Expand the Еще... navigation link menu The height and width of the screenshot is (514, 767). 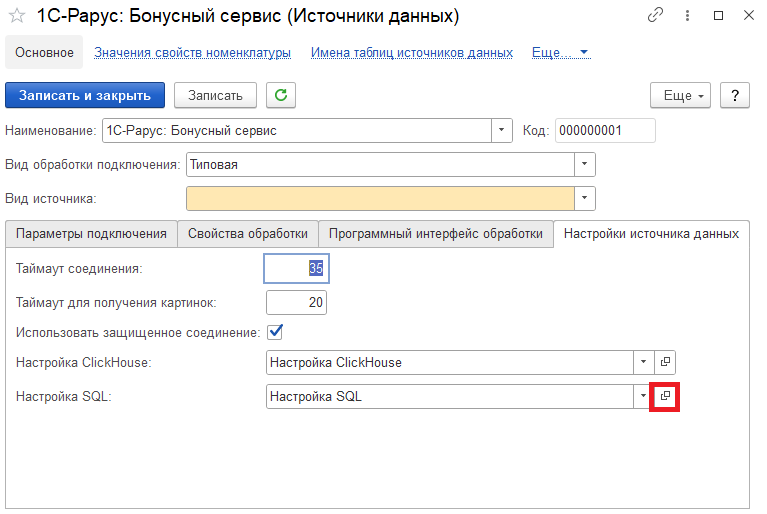pos(561,52)
